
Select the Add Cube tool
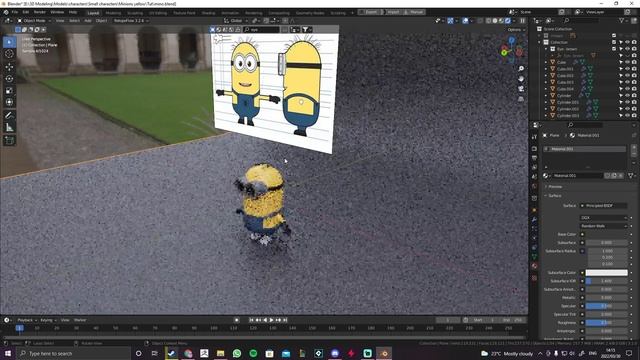pos(9,141)
